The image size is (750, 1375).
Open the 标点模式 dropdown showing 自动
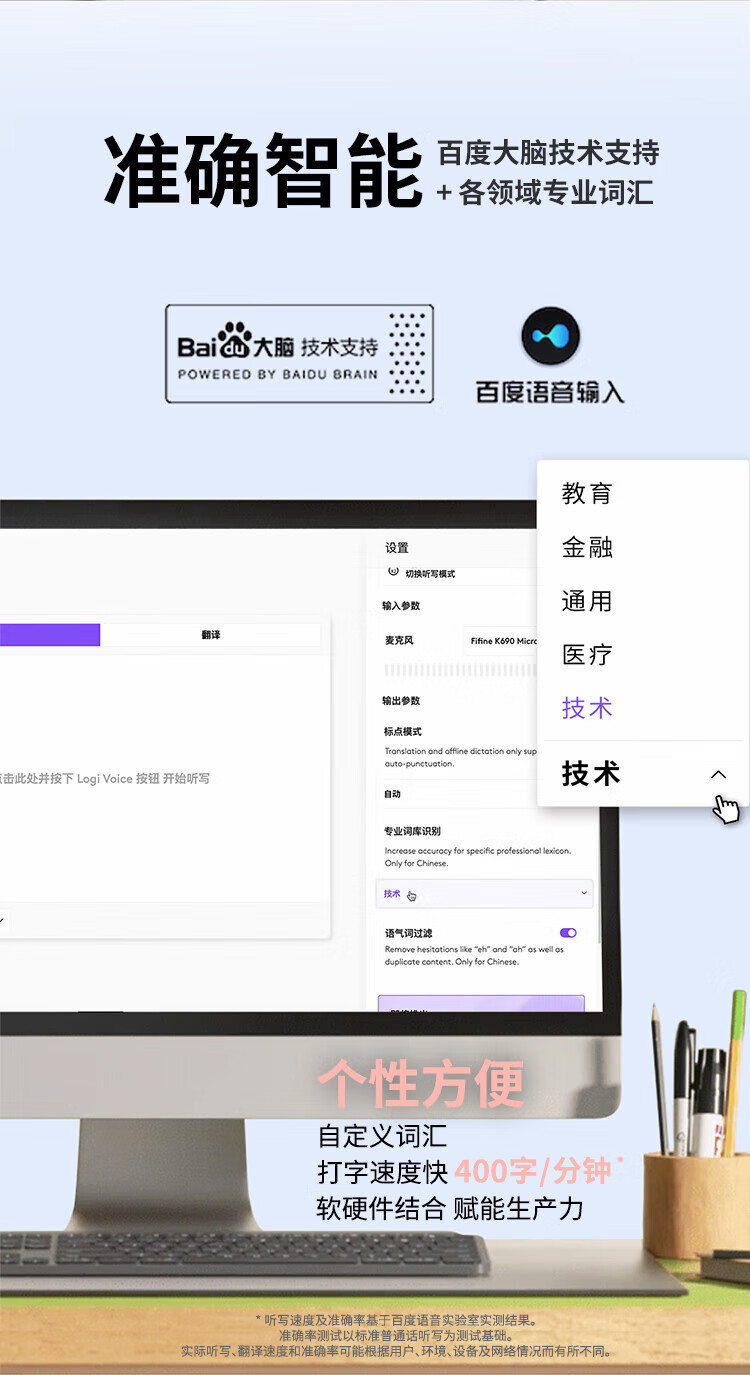tap(461, 794)
